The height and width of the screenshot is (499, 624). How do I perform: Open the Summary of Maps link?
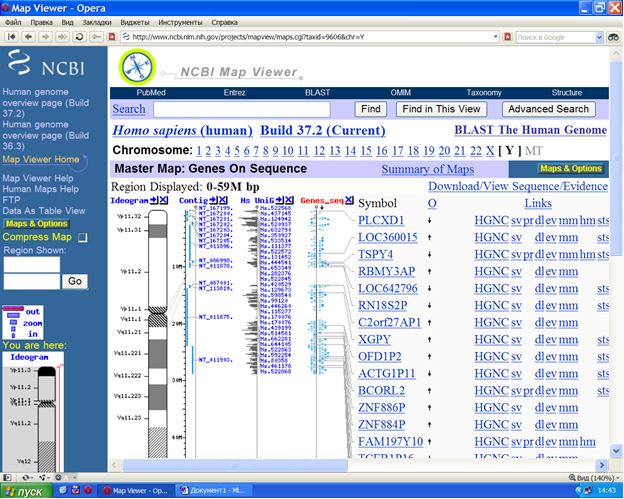(x=427, y=169)
